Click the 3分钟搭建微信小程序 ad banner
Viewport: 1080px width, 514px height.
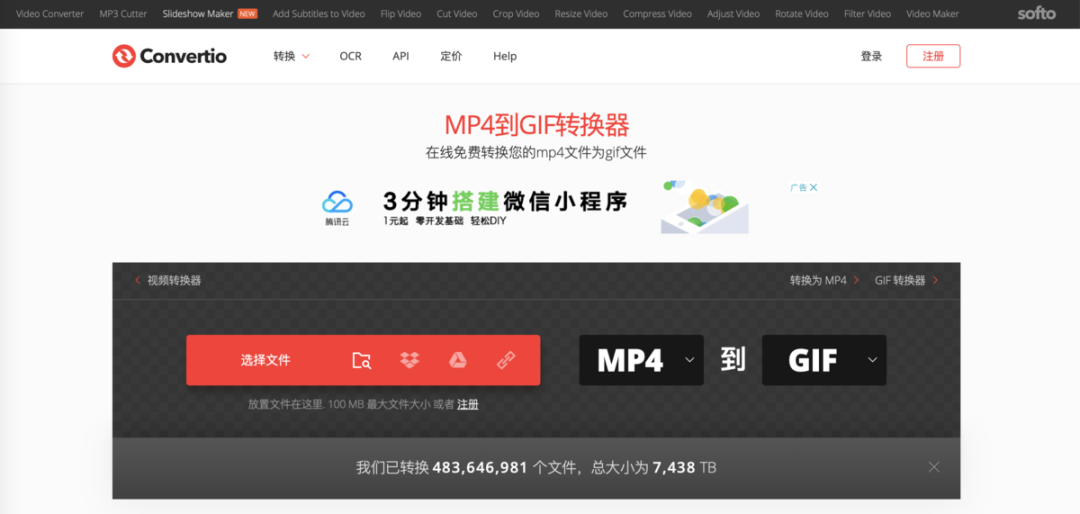pyautogui.click(x=506, y=202)
